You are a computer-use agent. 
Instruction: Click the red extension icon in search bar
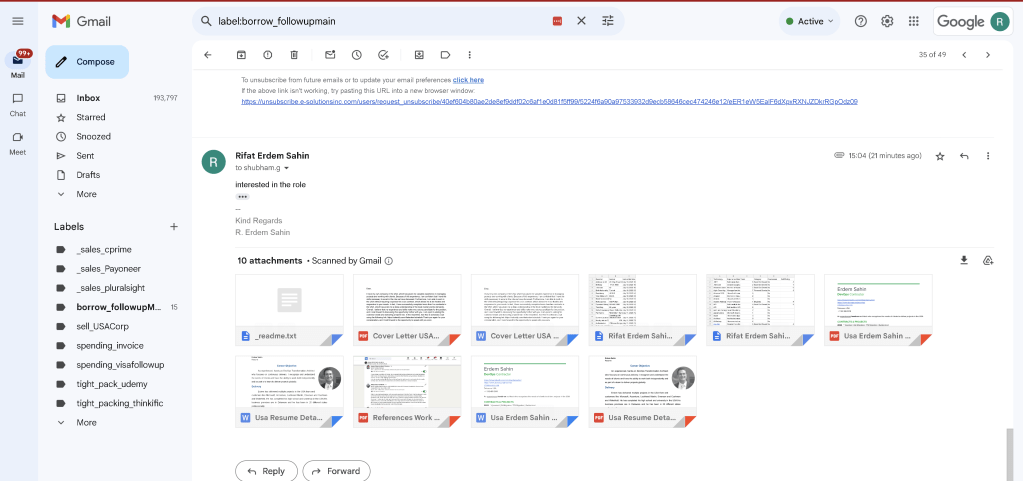point(557,21)
